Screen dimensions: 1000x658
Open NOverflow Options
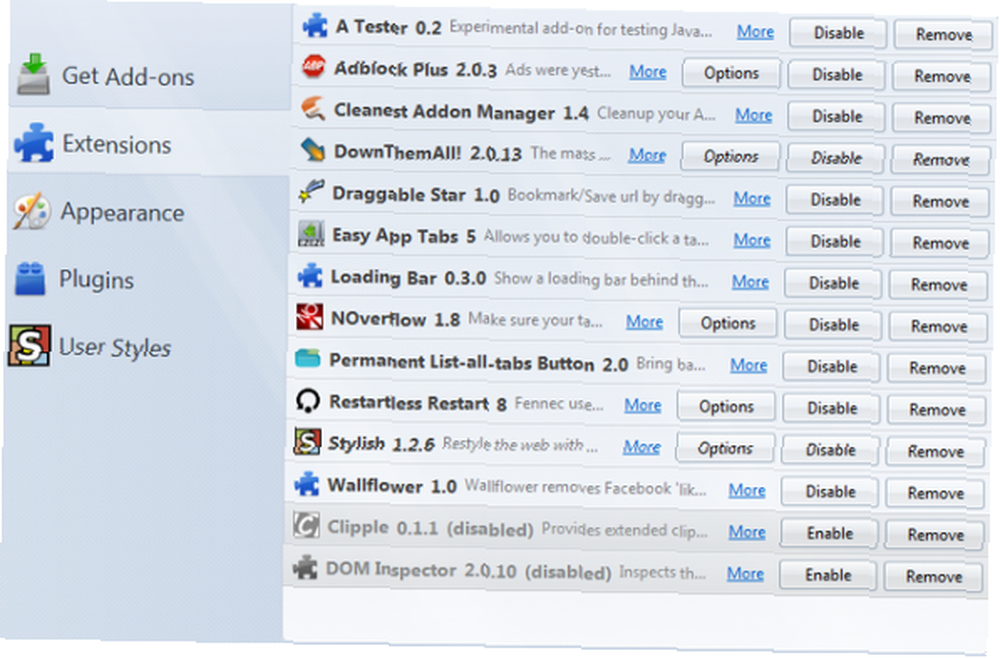(728, 323)
